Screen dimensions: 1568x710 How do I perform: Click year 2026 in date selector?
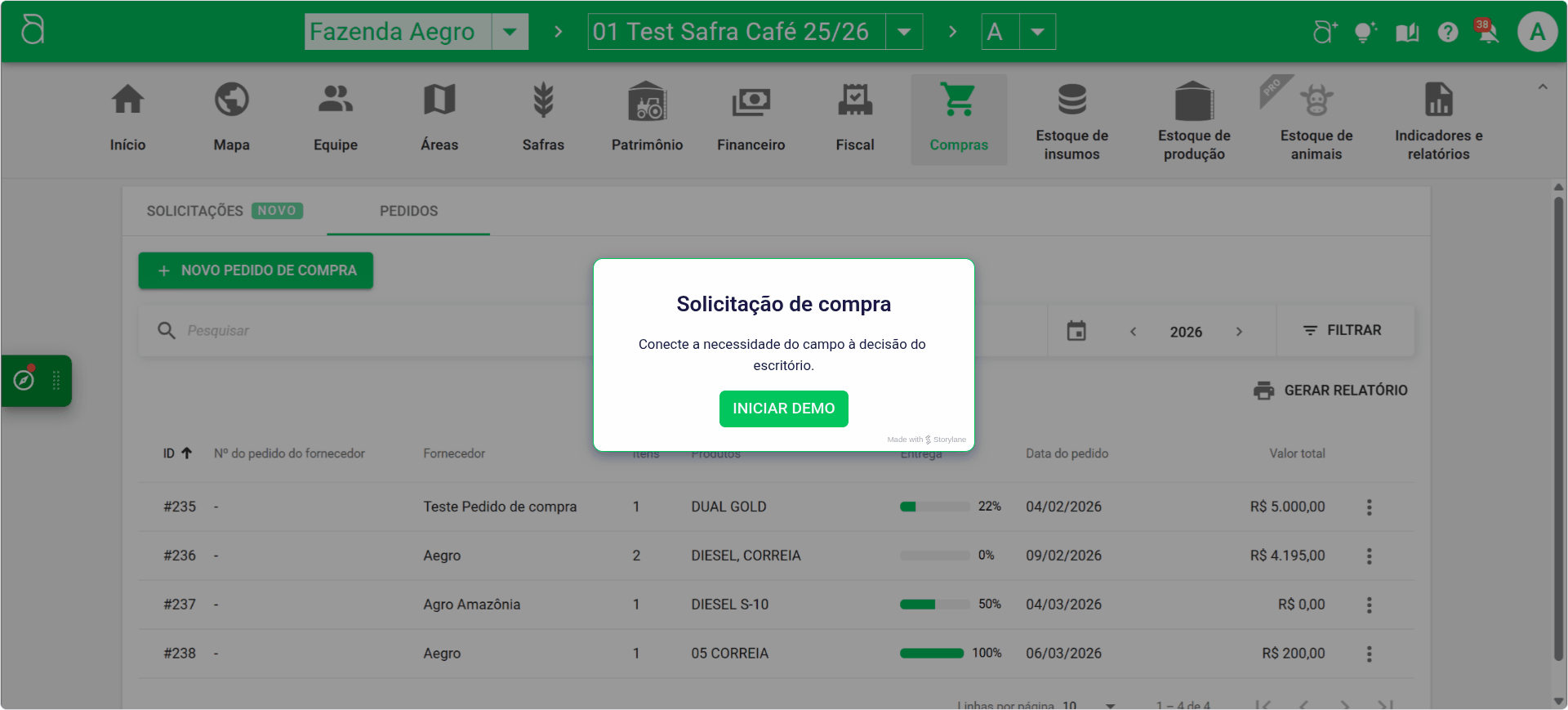[1186, 332]
